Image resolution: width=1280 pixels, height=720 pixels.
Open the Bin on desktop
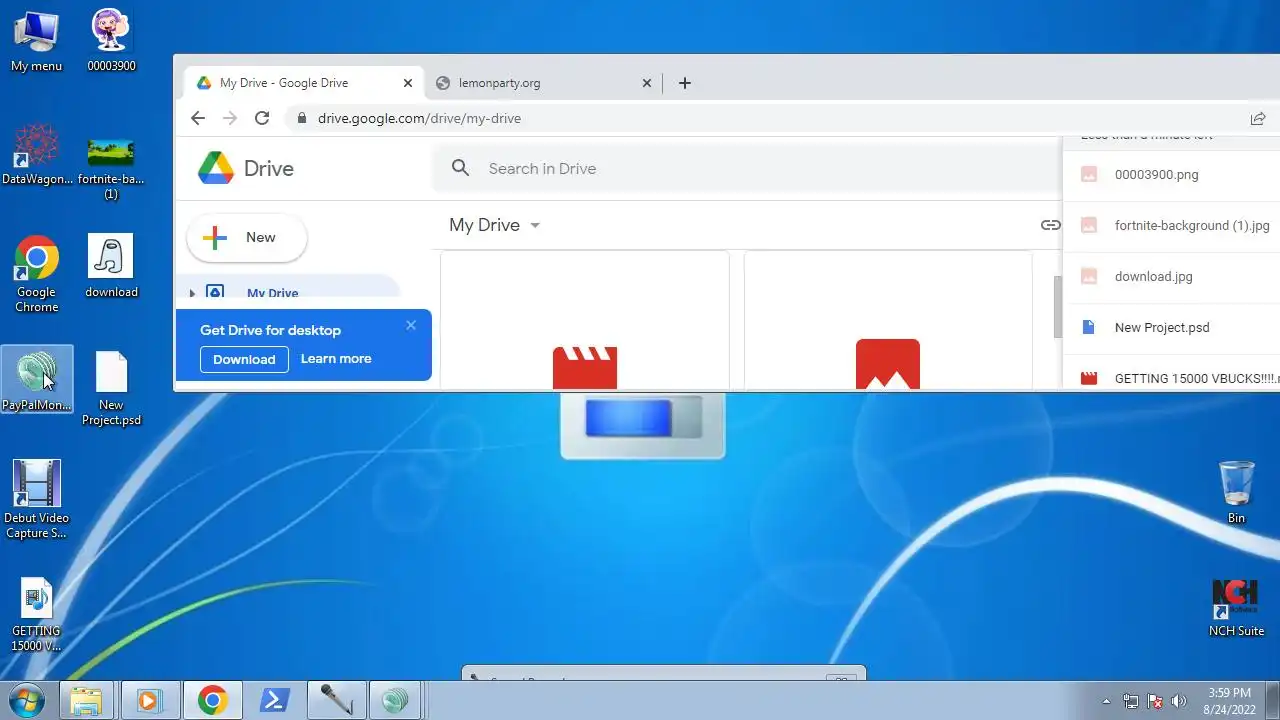click(1237, 491)
